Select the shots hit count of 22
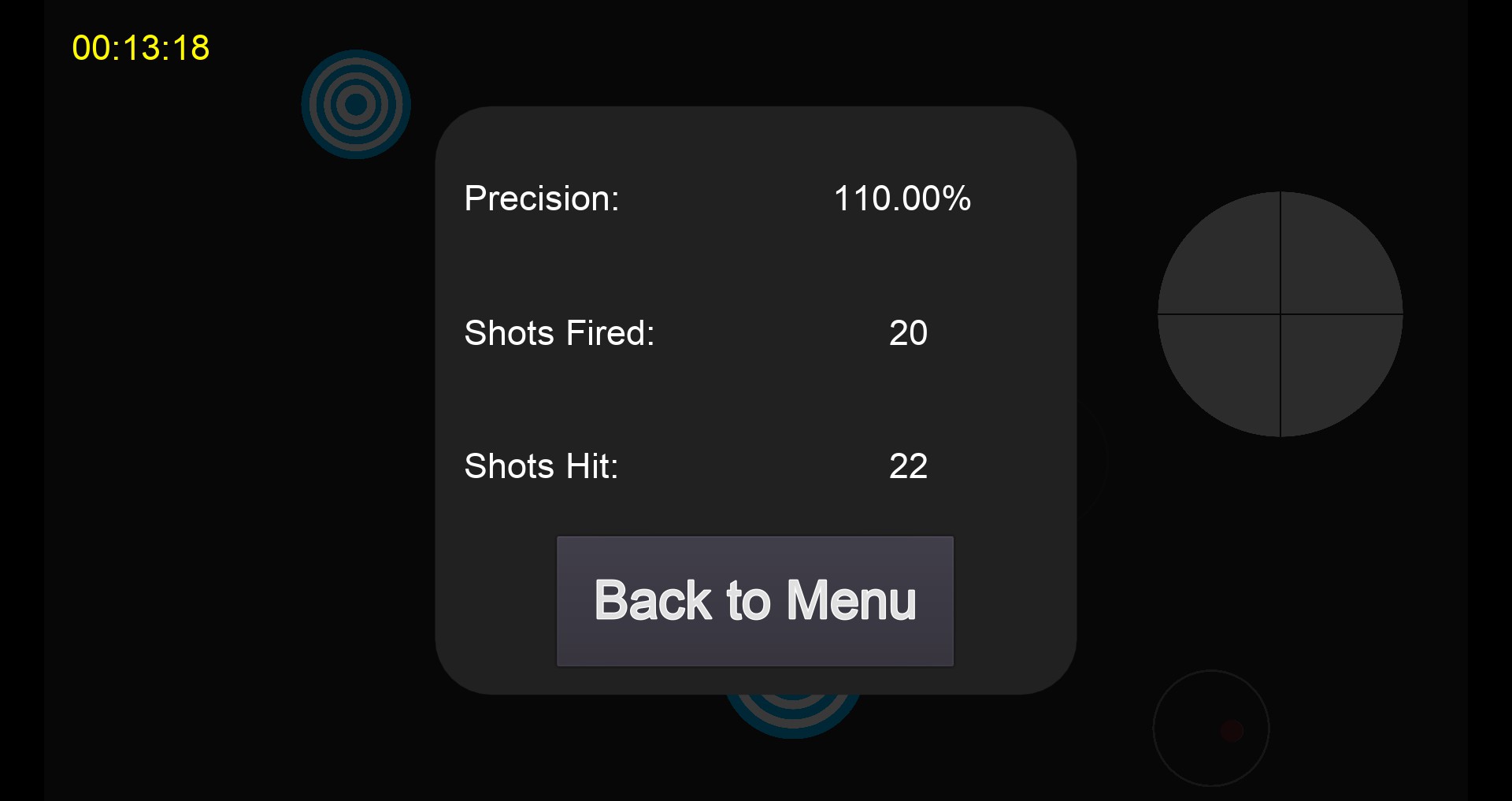The width and height of the screenshot is (1512, 801). pyautogui.click(x=908, y=466)
